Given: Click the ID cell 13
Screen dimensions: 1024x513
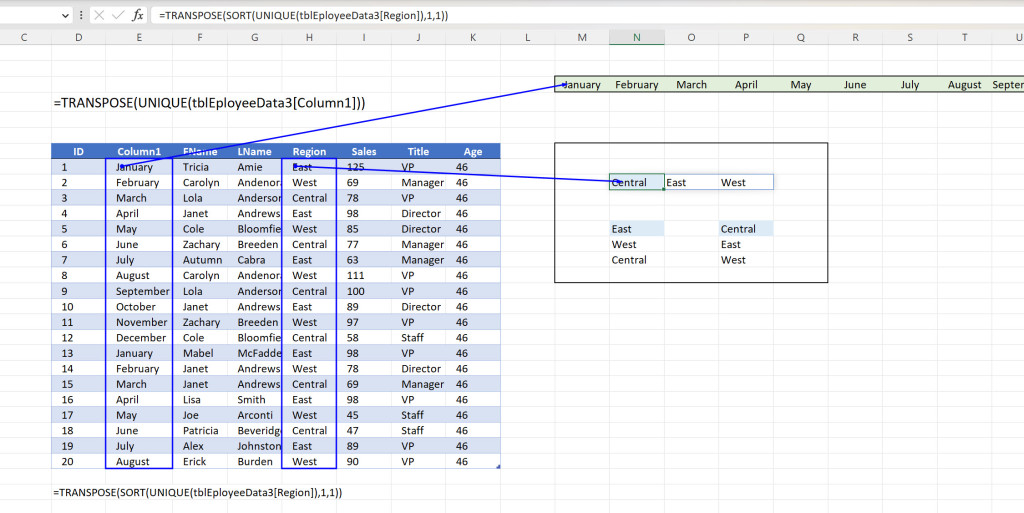Looking at the screenshot, I should pos(78,353).
